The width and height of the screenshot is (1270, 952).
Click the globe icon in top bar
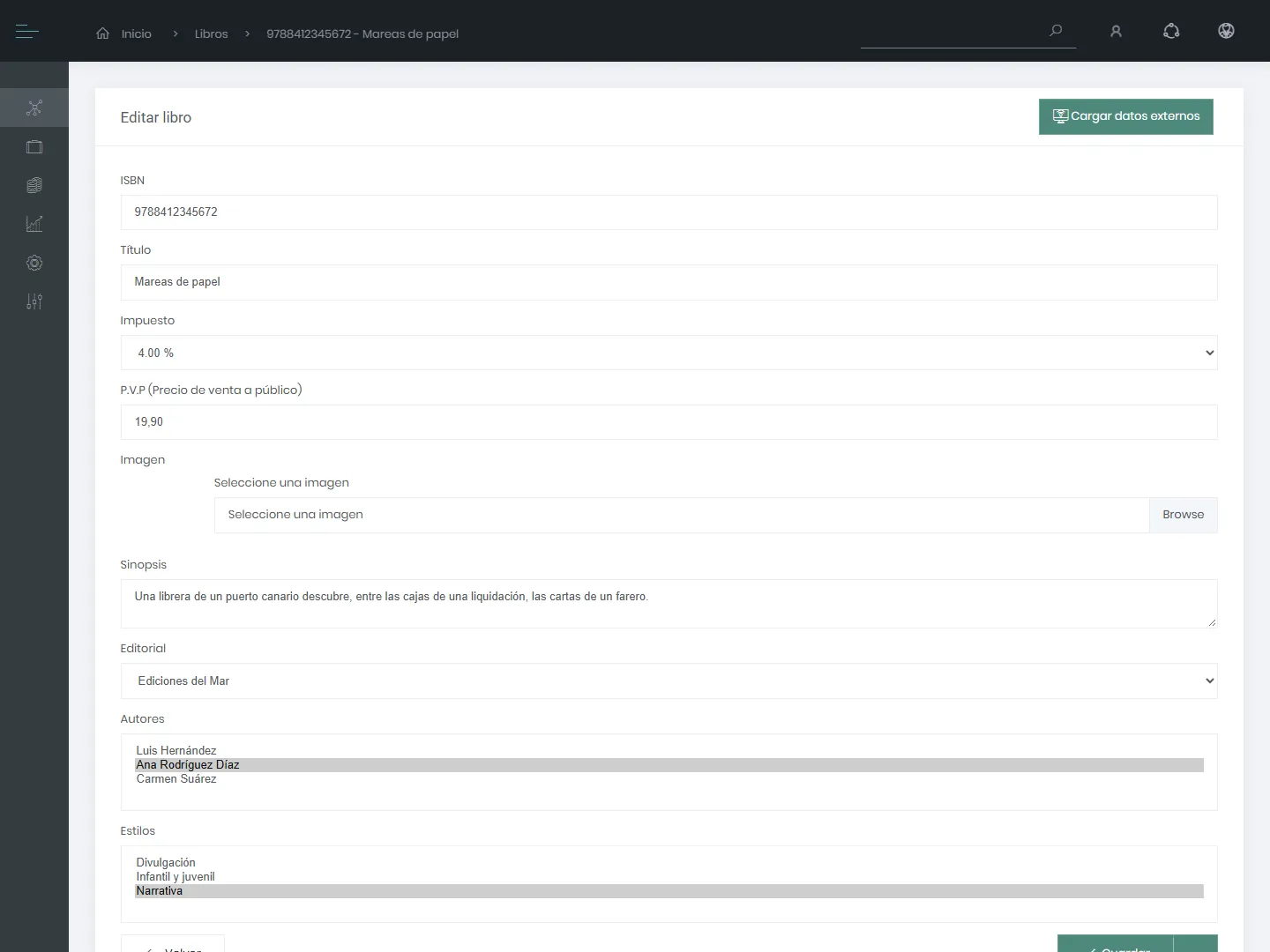1226,31
